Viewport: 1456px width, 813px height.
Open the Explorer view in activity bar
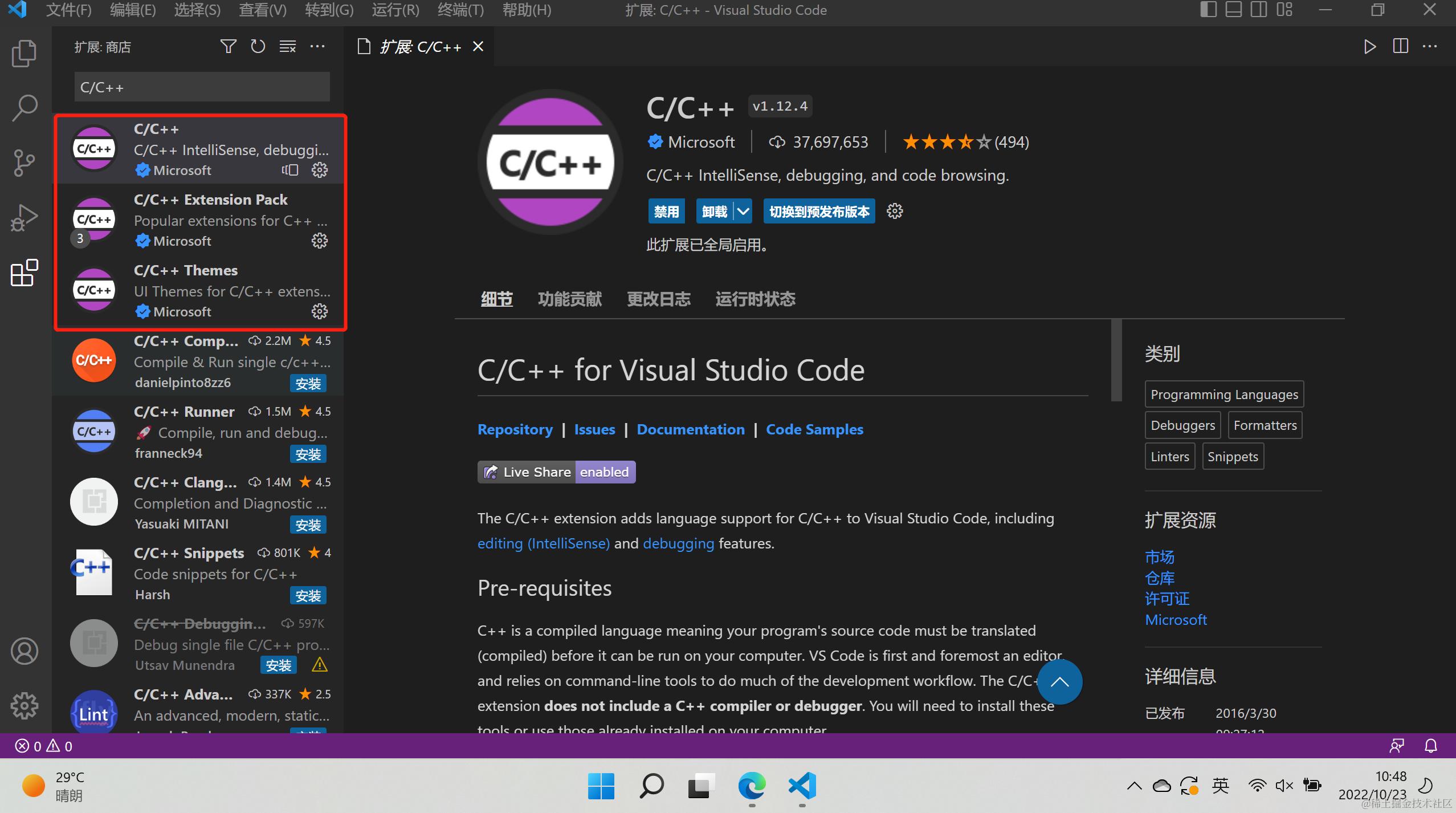point(24,54)
